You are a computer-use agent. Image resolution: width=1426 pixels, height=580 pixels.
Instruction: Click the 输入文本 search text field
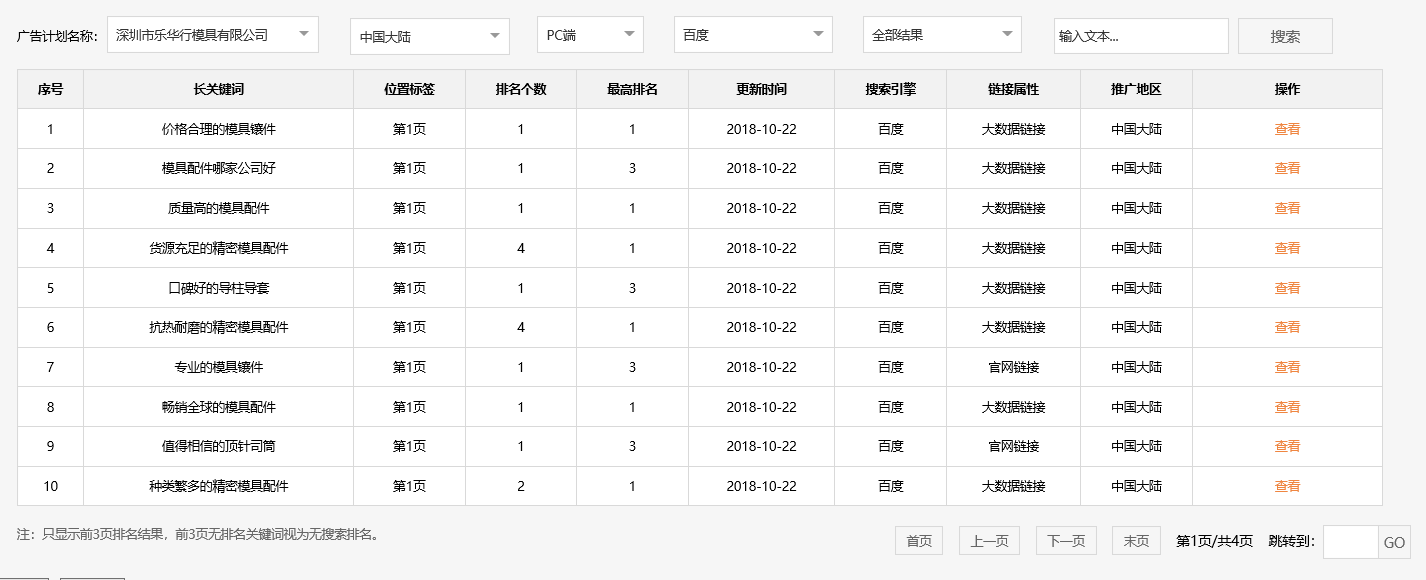tap(1141, 35)
